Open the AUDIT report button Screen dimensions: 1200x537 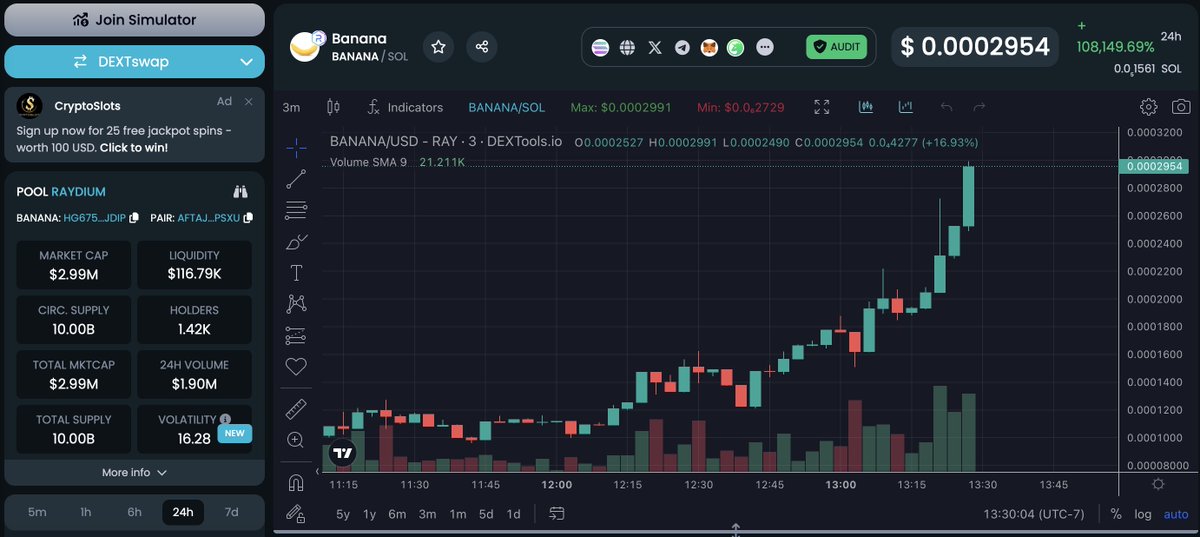click(x=836, y=47)
